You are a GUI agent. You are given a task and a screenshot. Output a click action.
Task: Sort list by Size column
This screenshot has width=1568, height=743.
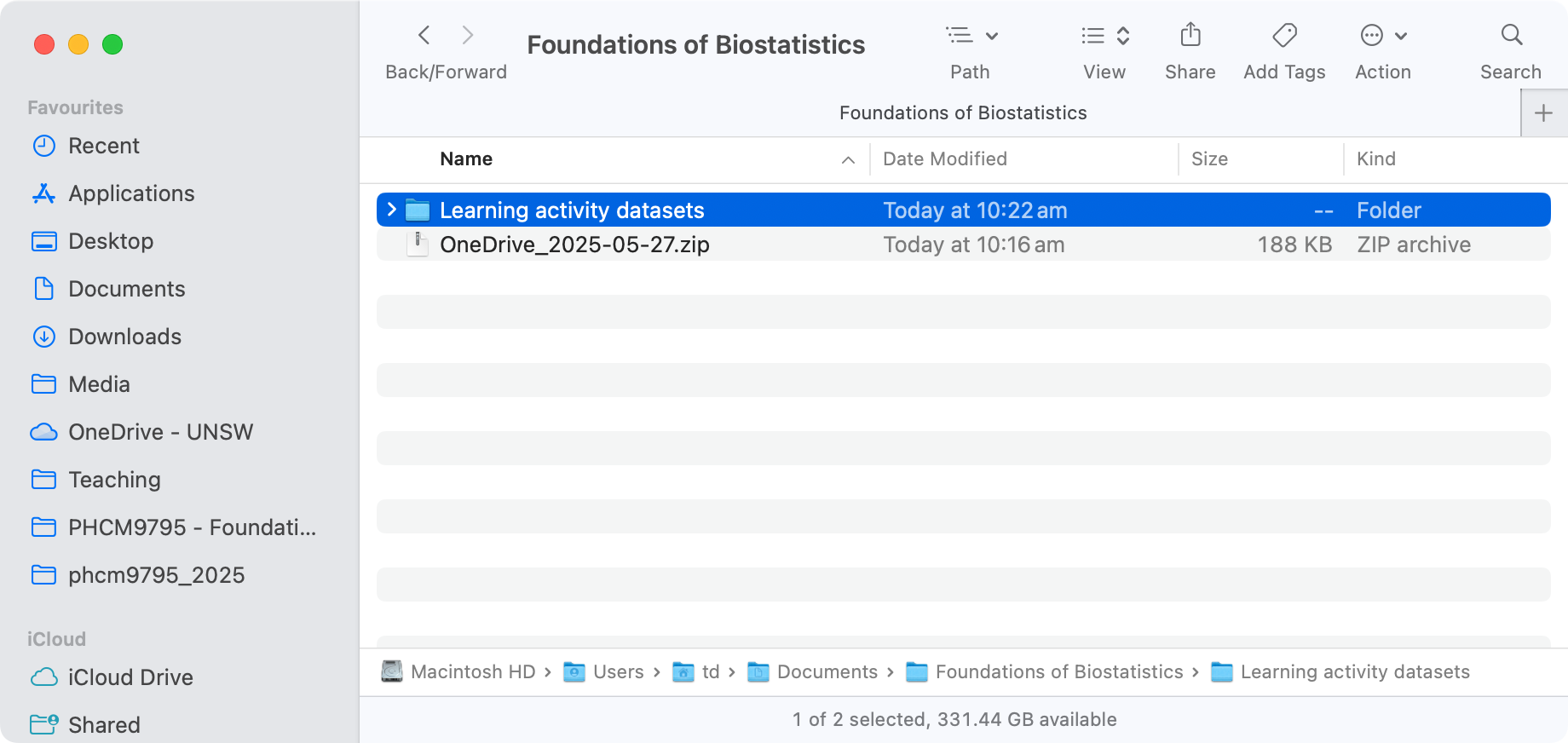click(1208, 159)
